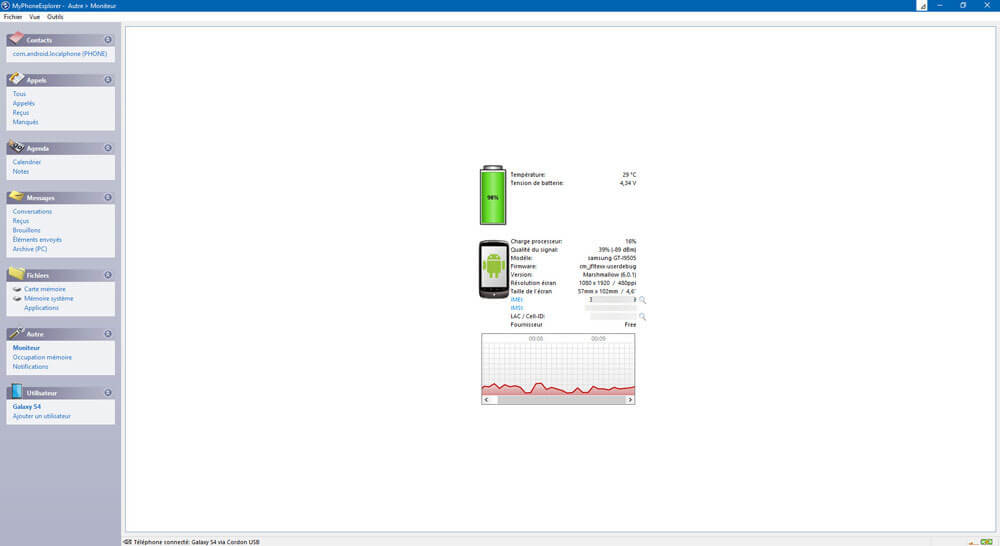Open the Calendrier view
1000x546 pixels.
[x=27, y=162]
